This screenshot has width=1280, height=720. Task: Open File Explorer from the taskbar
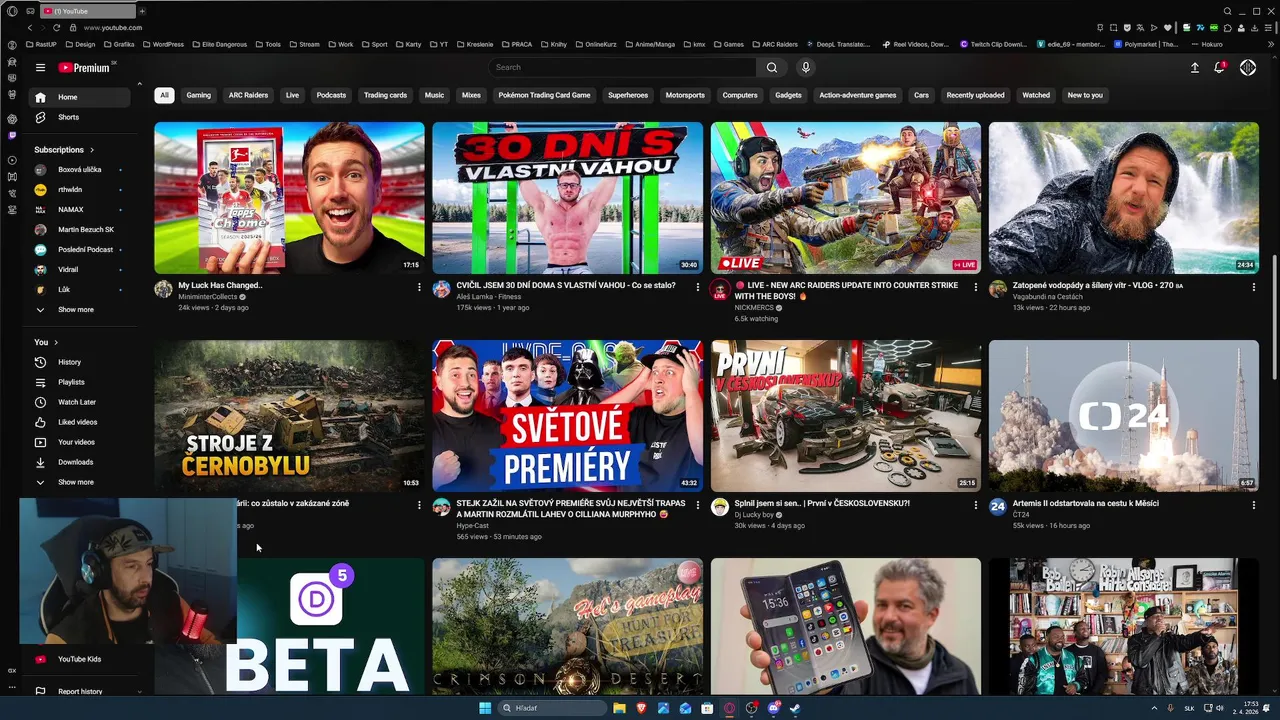tap(619, 708)
